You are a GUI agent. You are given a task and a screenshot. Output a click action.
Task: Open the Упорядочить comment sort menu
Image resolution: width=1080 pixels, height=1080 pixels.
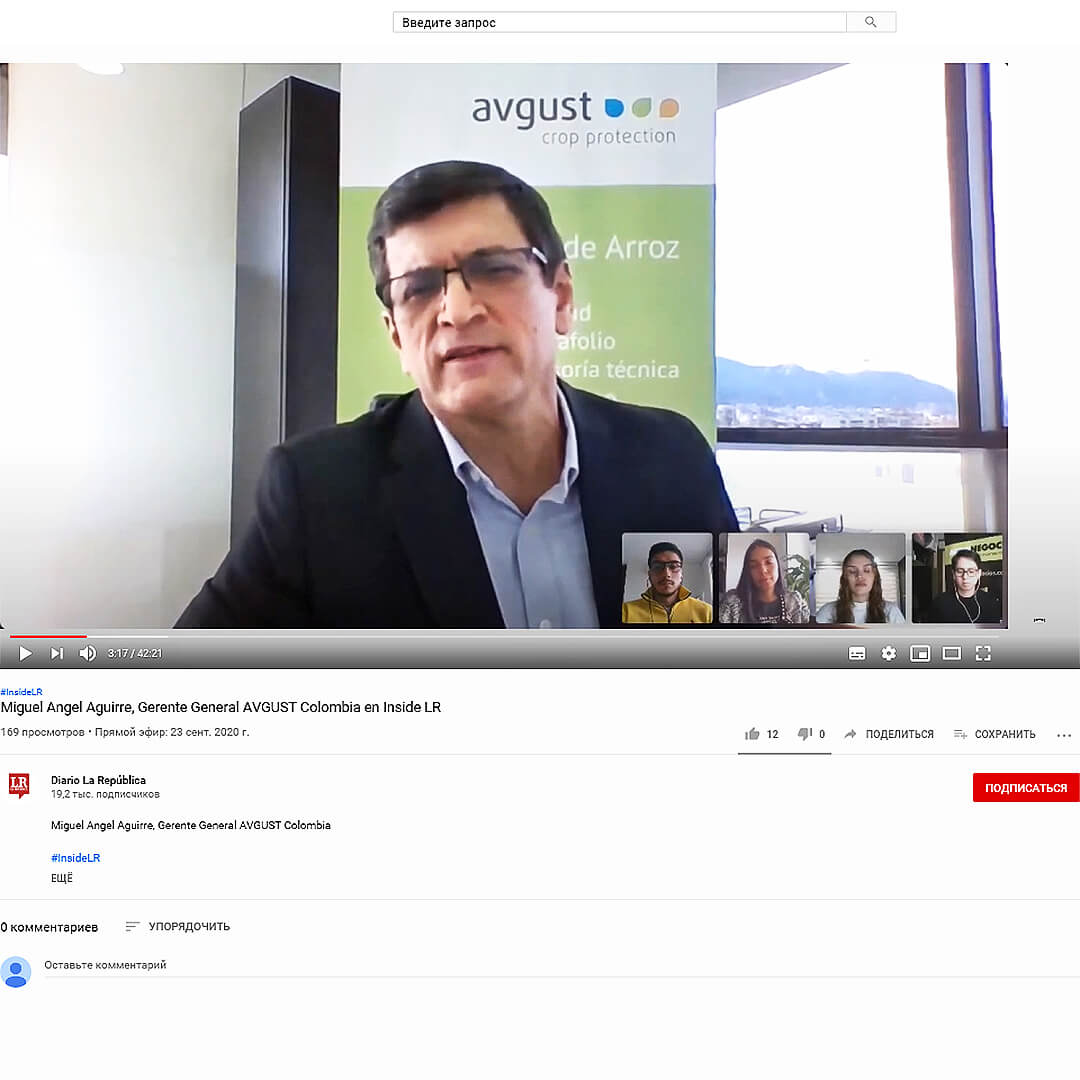178,926
